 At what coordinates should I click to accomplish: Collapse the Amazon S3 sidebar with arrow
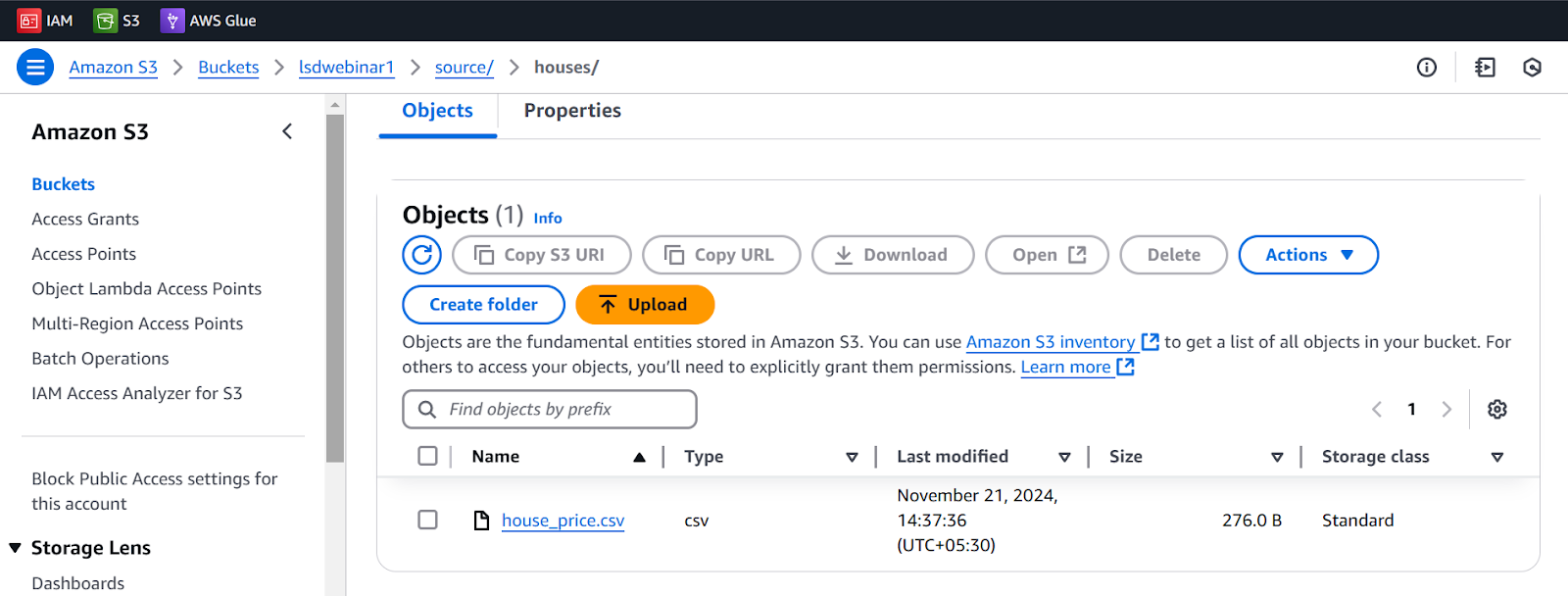[287, 131]
